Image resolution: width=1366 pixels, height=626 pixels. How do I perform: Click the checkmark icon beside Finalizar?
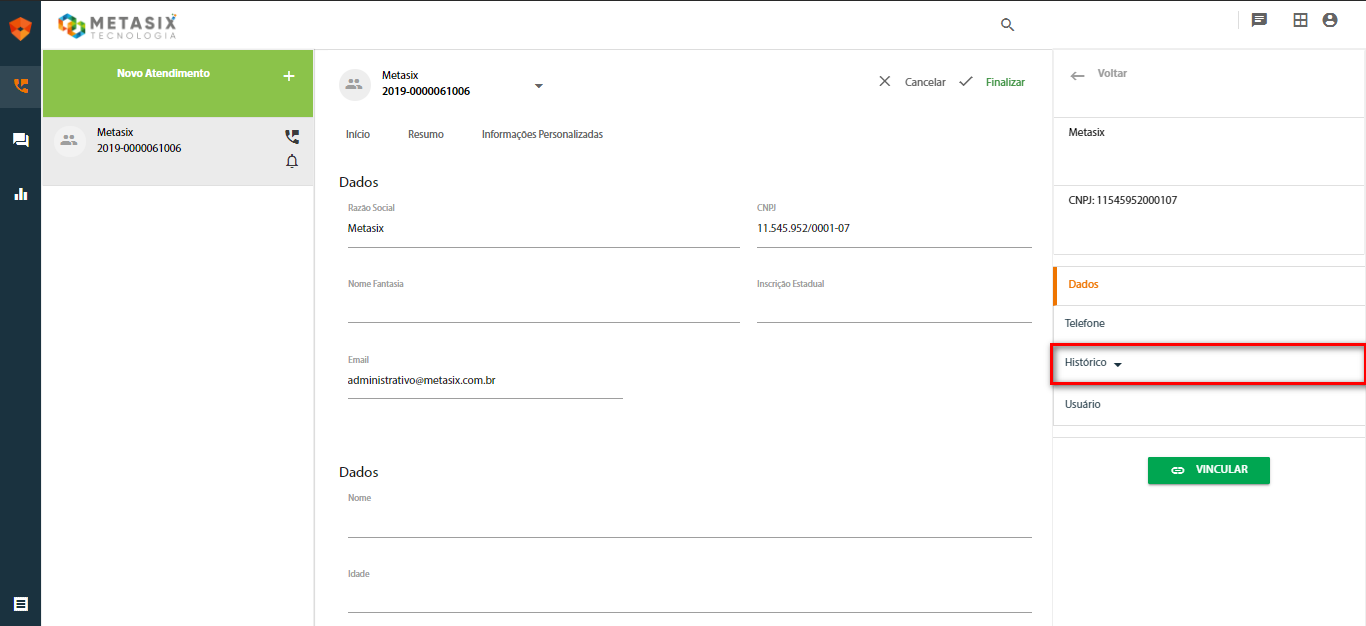coord(966,81)
